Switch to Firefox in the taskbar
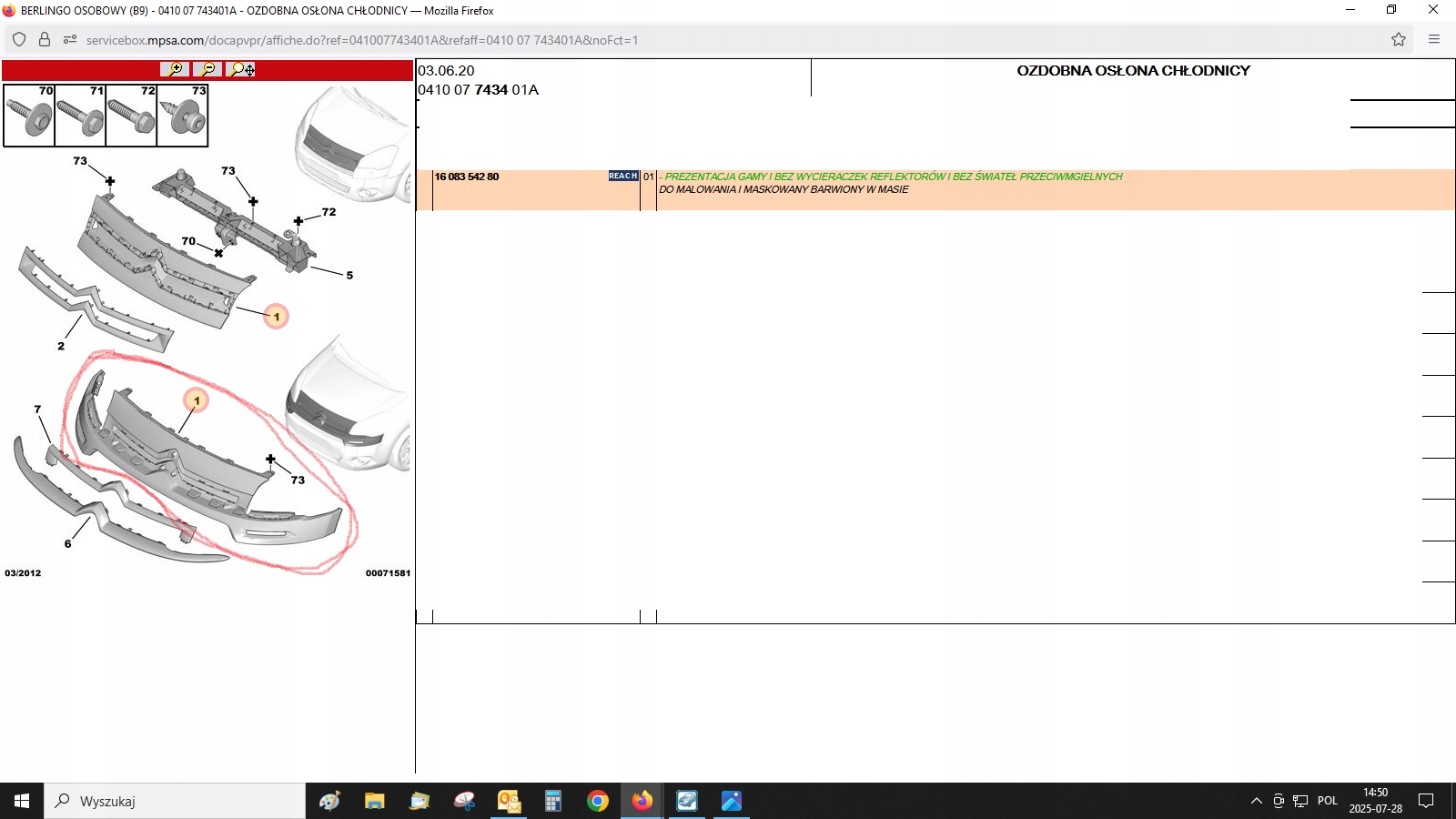This screenshot has height=819, width=1456. 642,801
